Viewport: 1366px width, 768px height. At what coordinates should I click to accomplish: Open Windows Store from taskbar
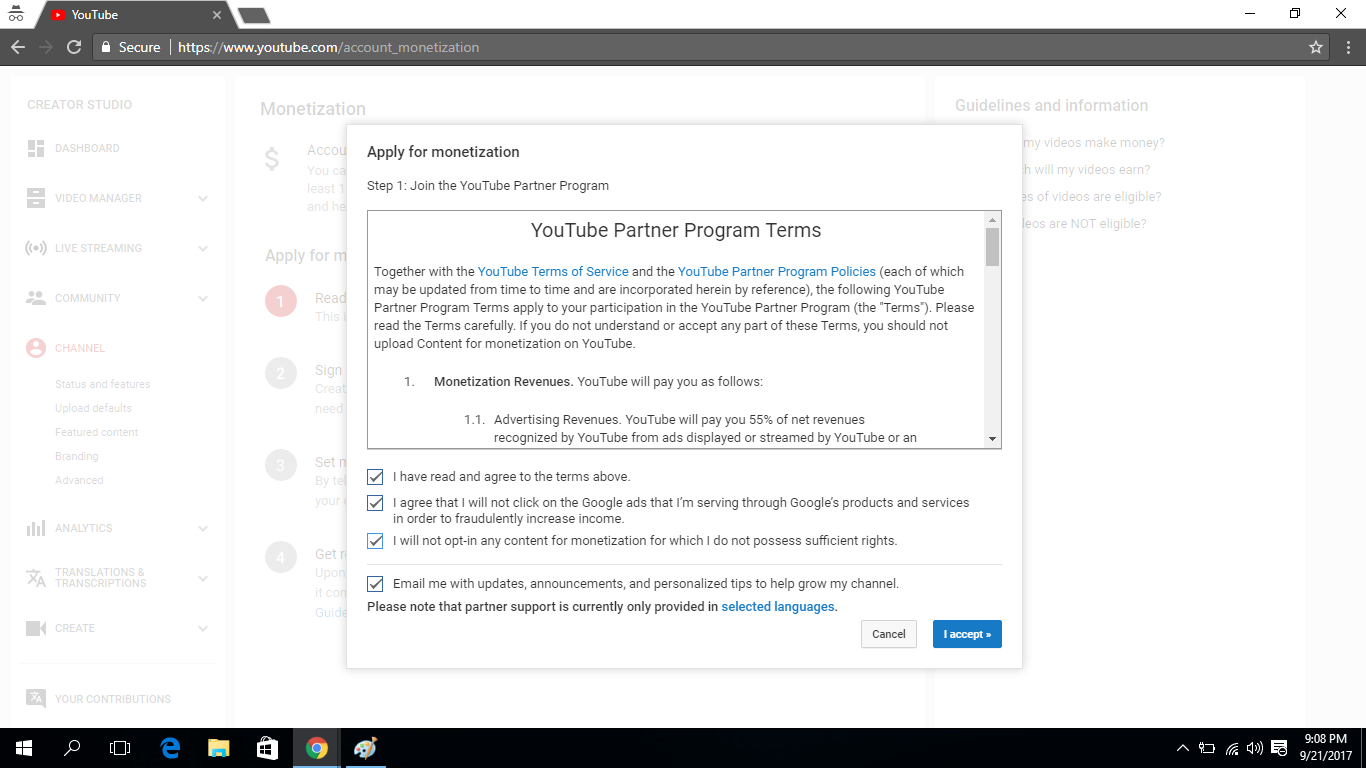[267, 748]
